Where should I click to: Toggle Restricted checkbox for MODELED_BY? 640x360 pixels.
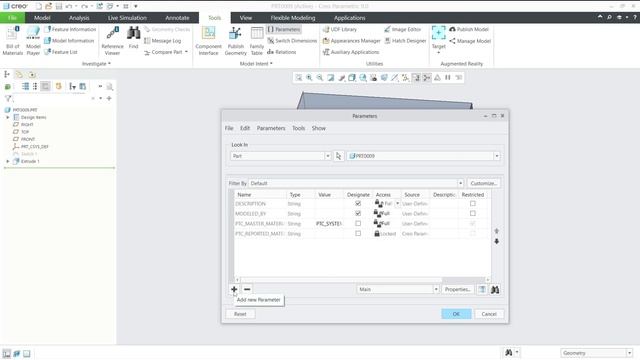coord(473,213)
